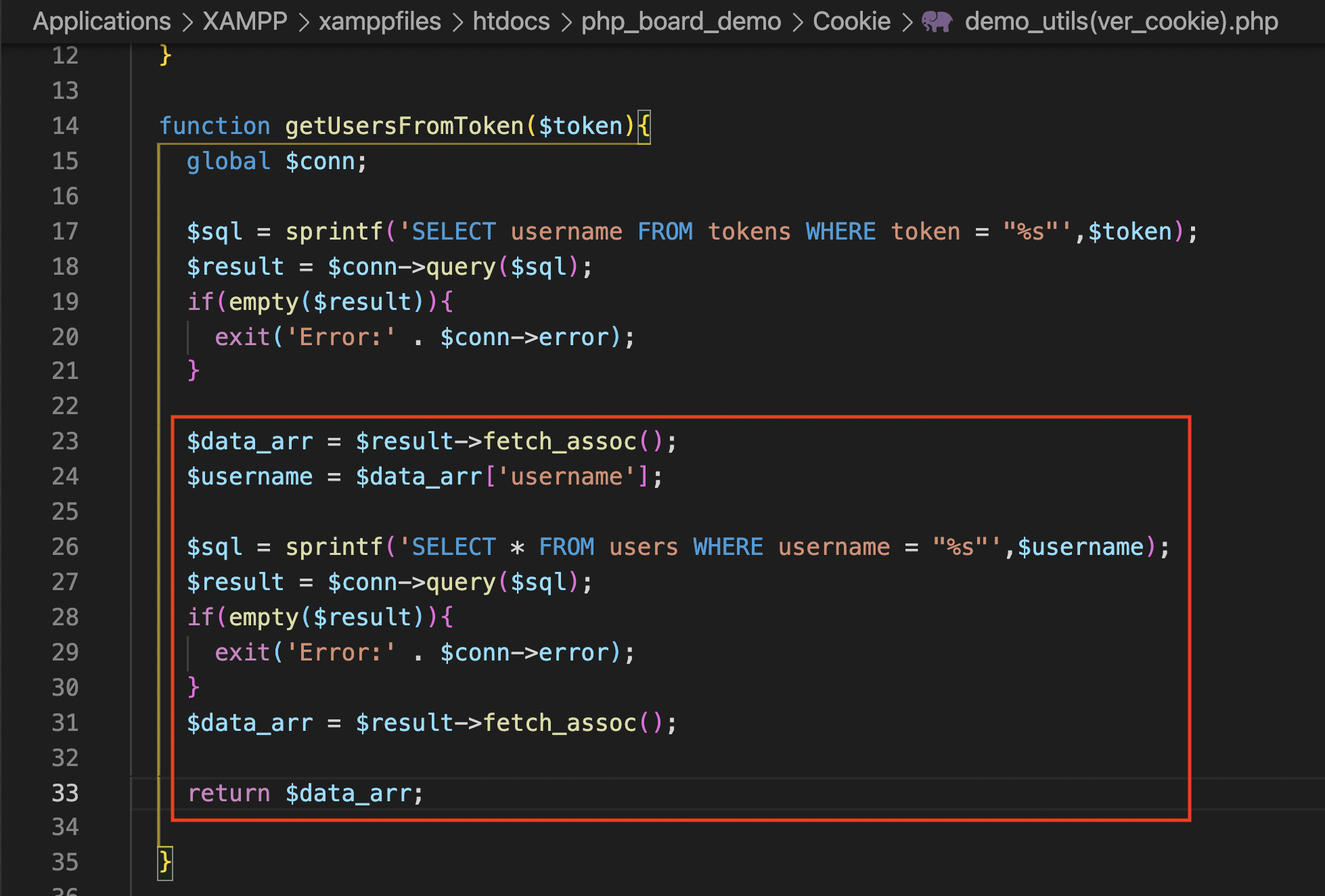
Task: Click the $username variable on line 24
Action: pos(250,477)
